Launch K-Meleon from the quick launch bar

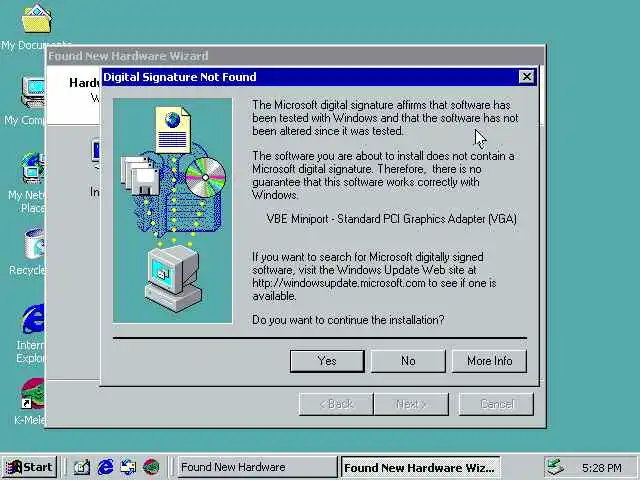[151, 467]
